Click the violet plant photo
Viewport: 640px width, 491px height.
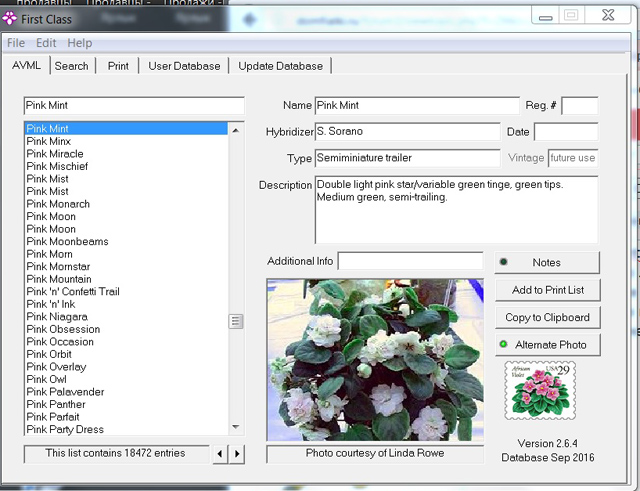point(375,360)
